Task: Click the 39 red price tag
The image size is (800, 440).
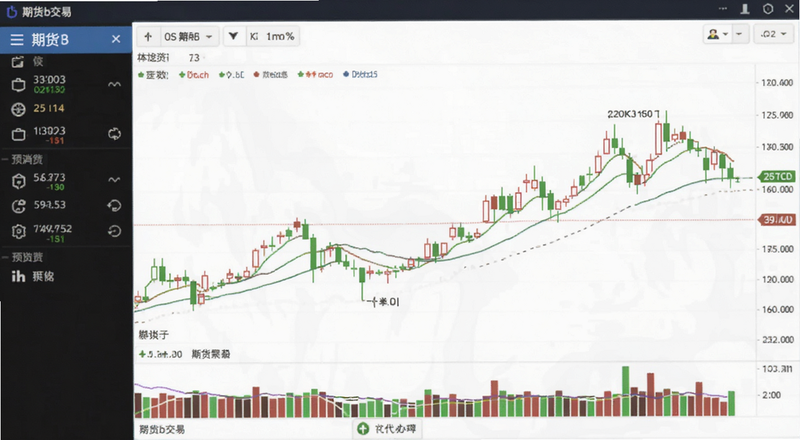Action: 777,220
